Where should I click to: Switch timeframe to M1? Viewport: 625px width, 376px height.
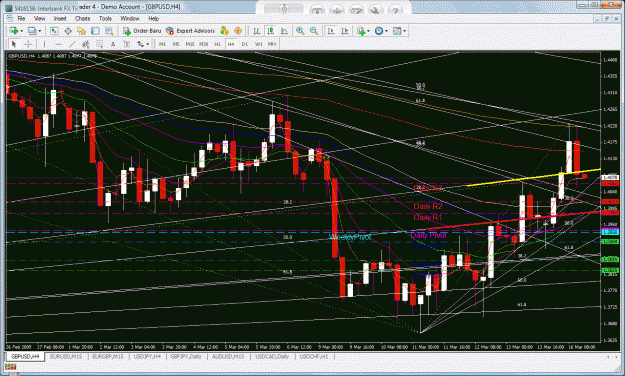click(x=162, y=44)
